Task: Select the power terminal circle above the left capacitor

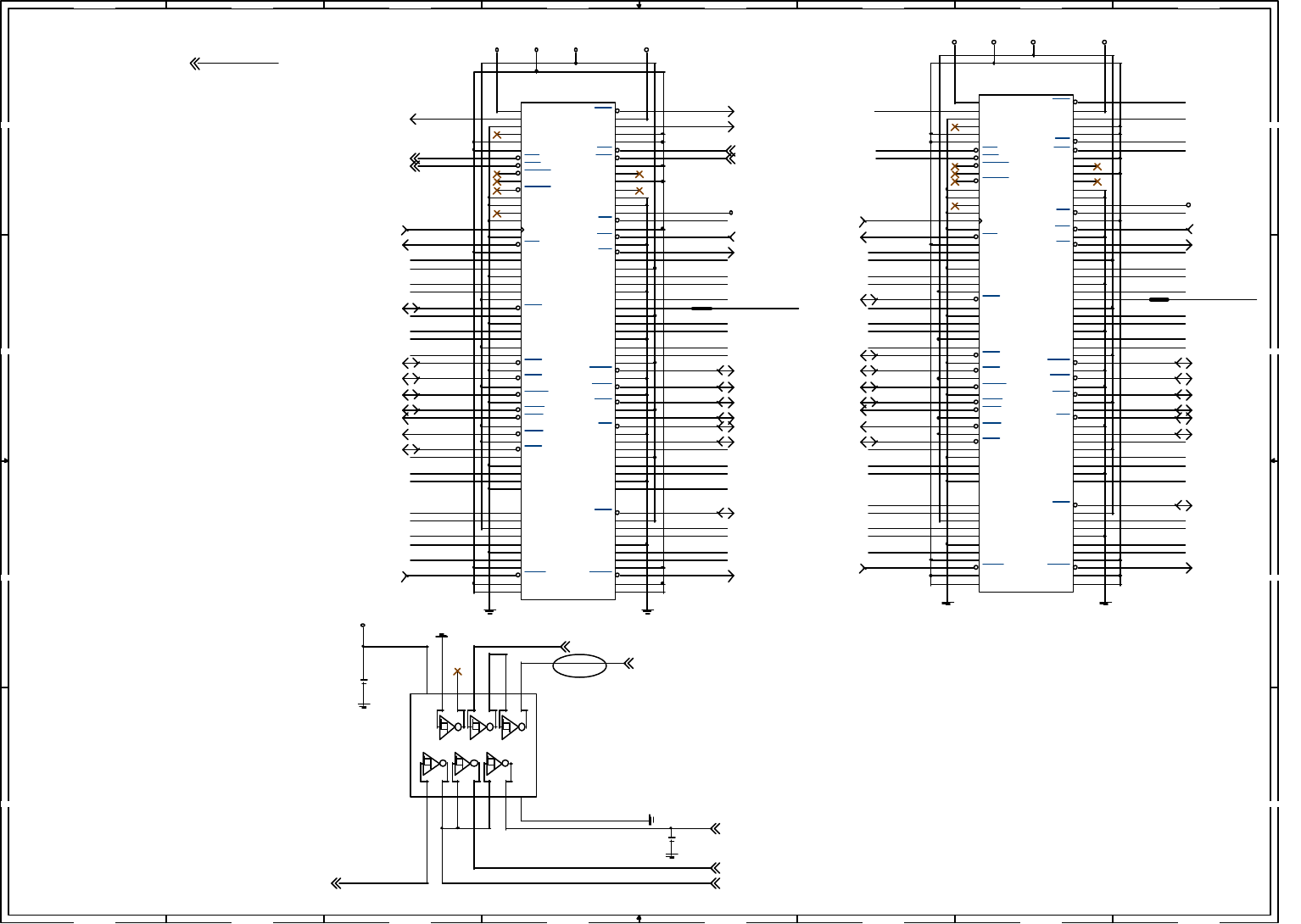Action: pos(363,626)
